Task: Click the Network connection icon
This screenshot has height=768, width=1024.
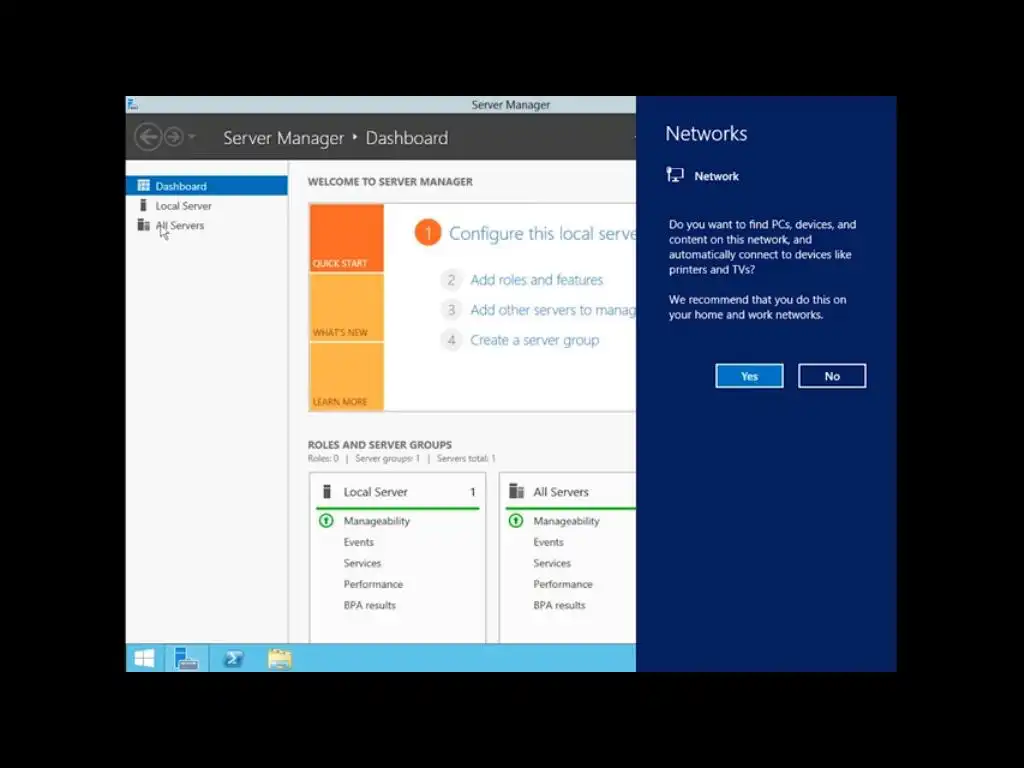Action: pos(675,175)
